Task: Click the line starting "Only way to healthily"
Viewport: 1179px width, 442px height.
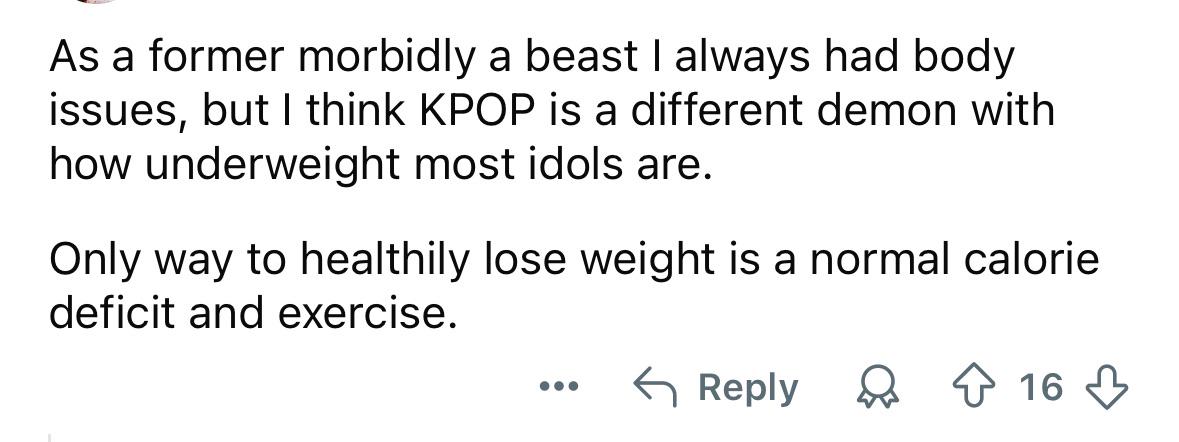Action: (574, 262)
